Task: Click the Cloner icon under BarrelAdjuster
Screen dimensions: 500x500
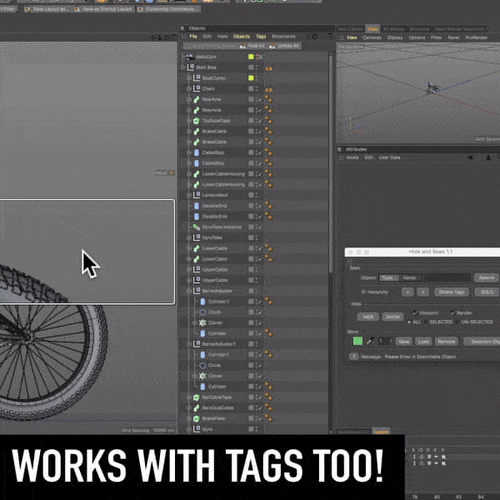Action: [203, 323]
